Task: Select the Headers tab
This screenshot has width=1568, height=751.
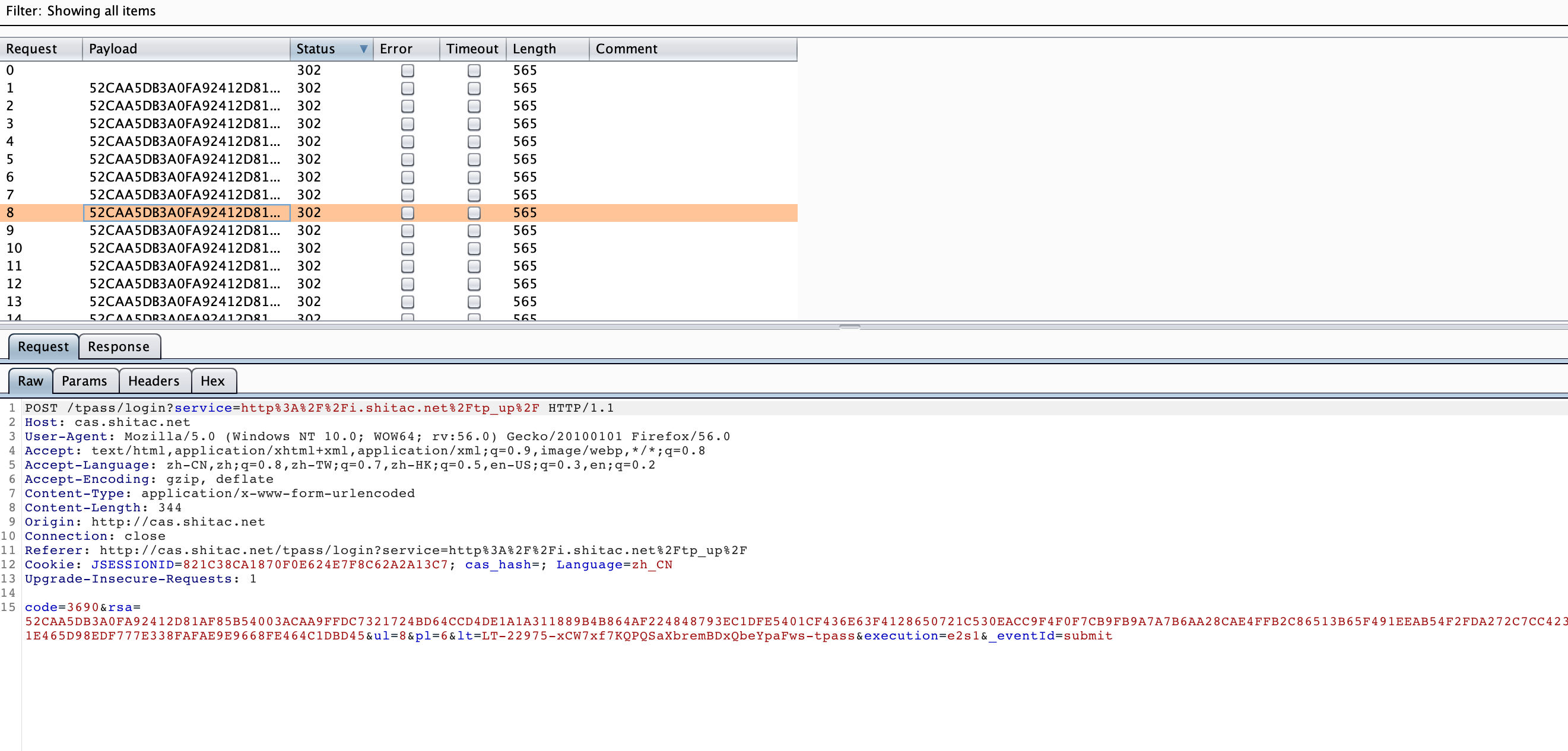Action: tap(153, 381)
